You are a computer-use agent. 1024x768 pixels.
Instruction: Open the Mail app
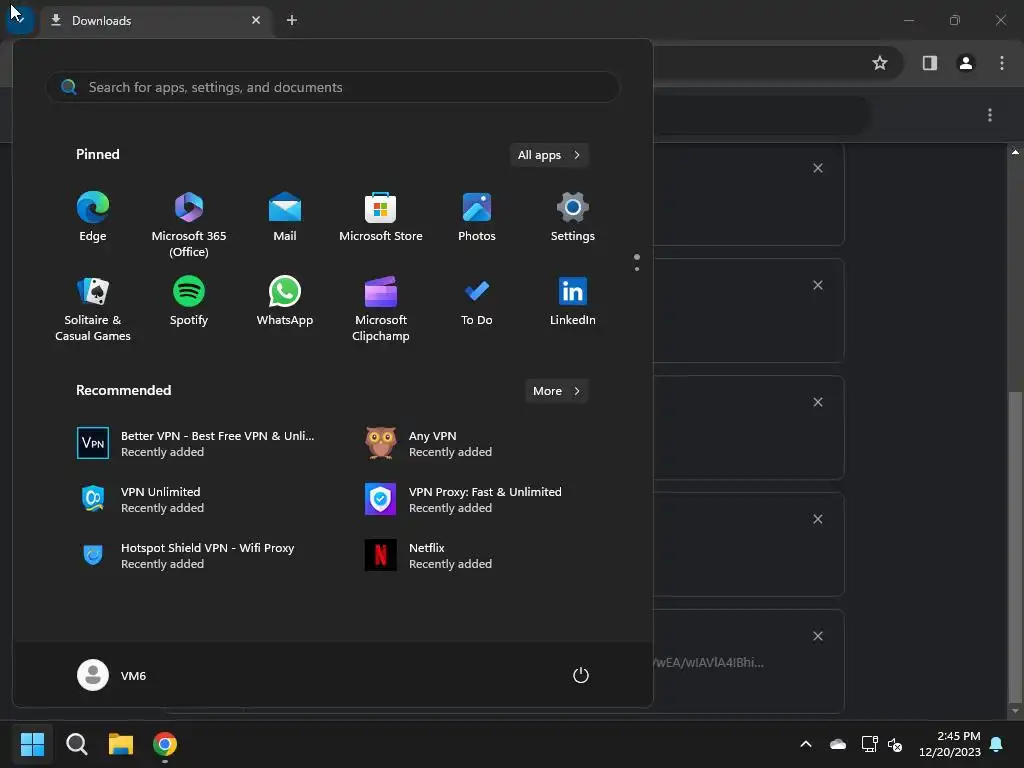[x=285, y=217]
